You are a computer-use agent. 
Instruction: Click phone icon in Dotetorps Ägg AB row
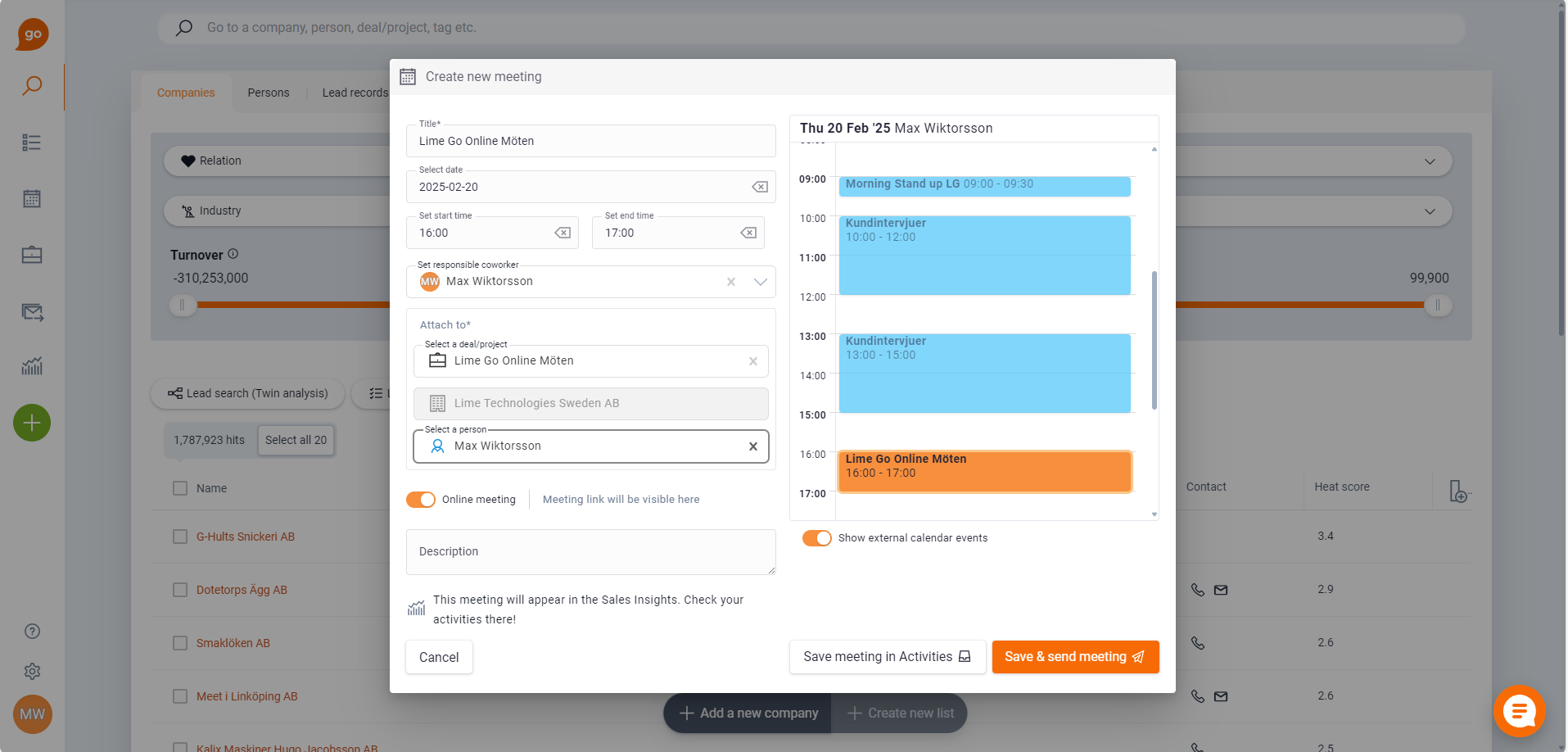click(1198, 590)
